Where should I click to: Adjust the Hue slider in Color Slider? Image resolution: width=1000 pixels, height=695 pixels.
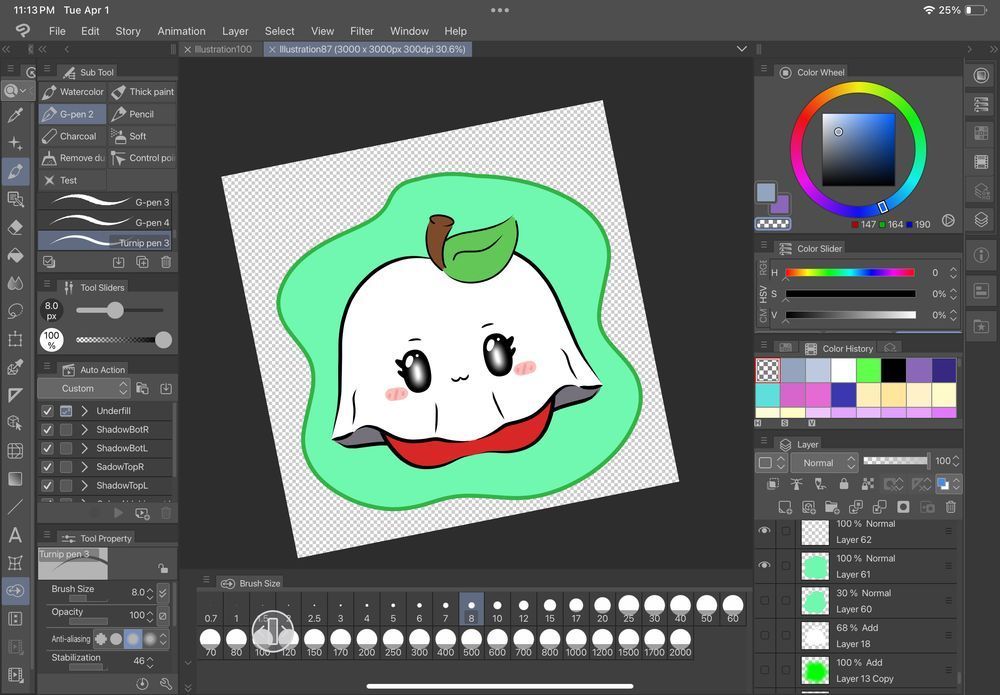[850, 273]
